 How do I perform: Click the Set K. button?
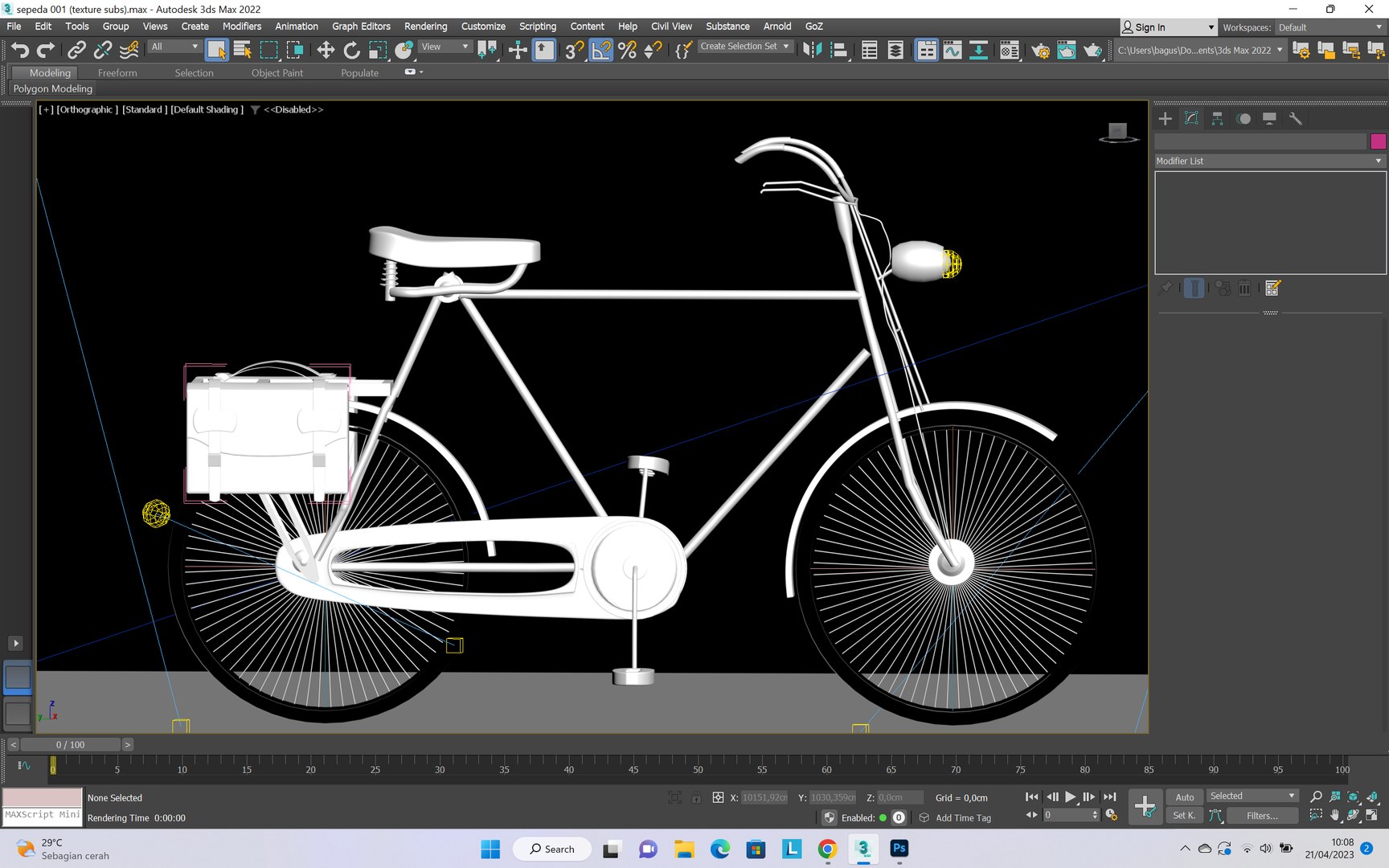tap(1184, 815)
